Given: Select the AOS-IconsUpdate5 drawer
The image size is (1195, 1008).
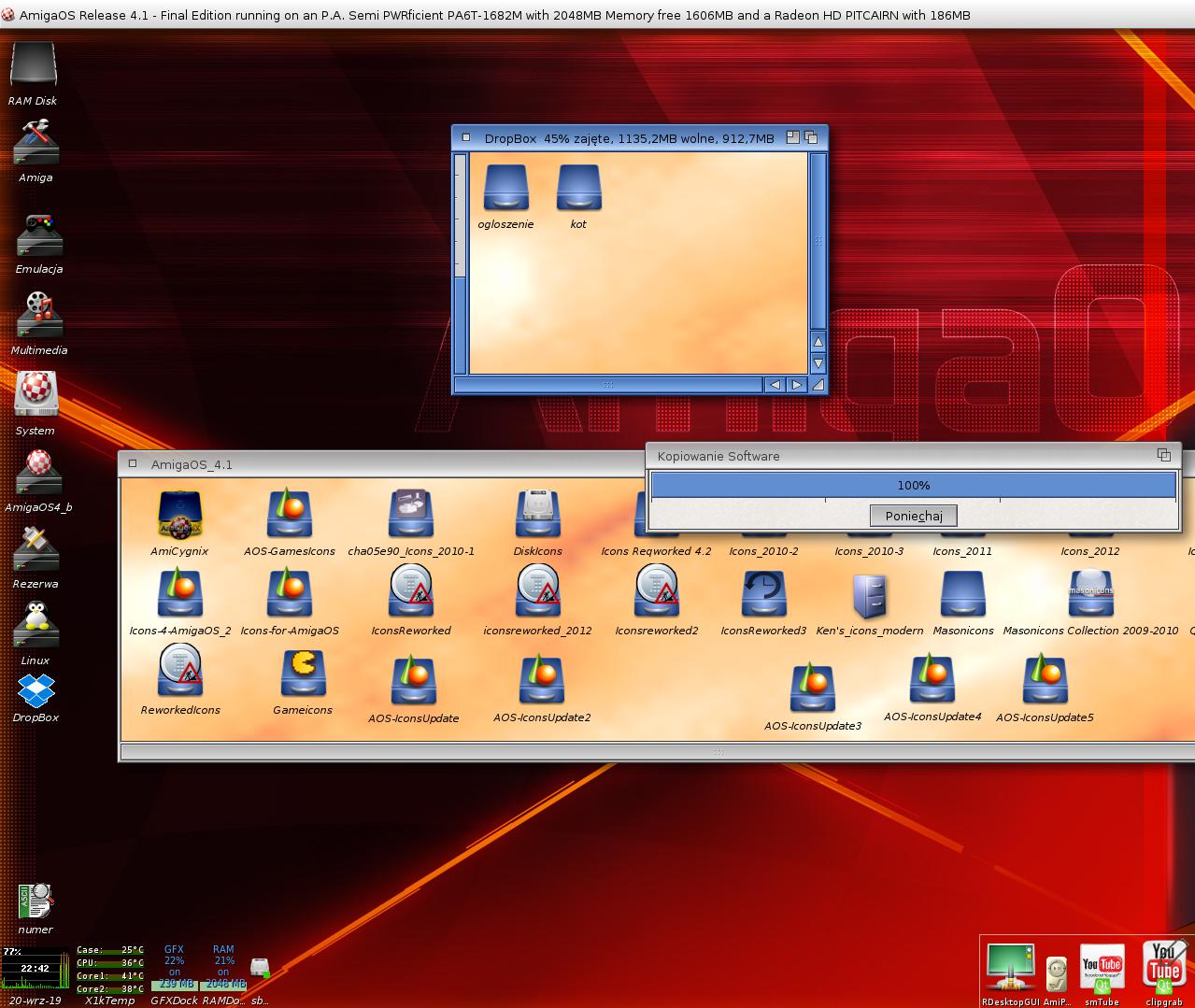Looking at the screenshot, I should pyautogui.click(x=1045, y=681).
